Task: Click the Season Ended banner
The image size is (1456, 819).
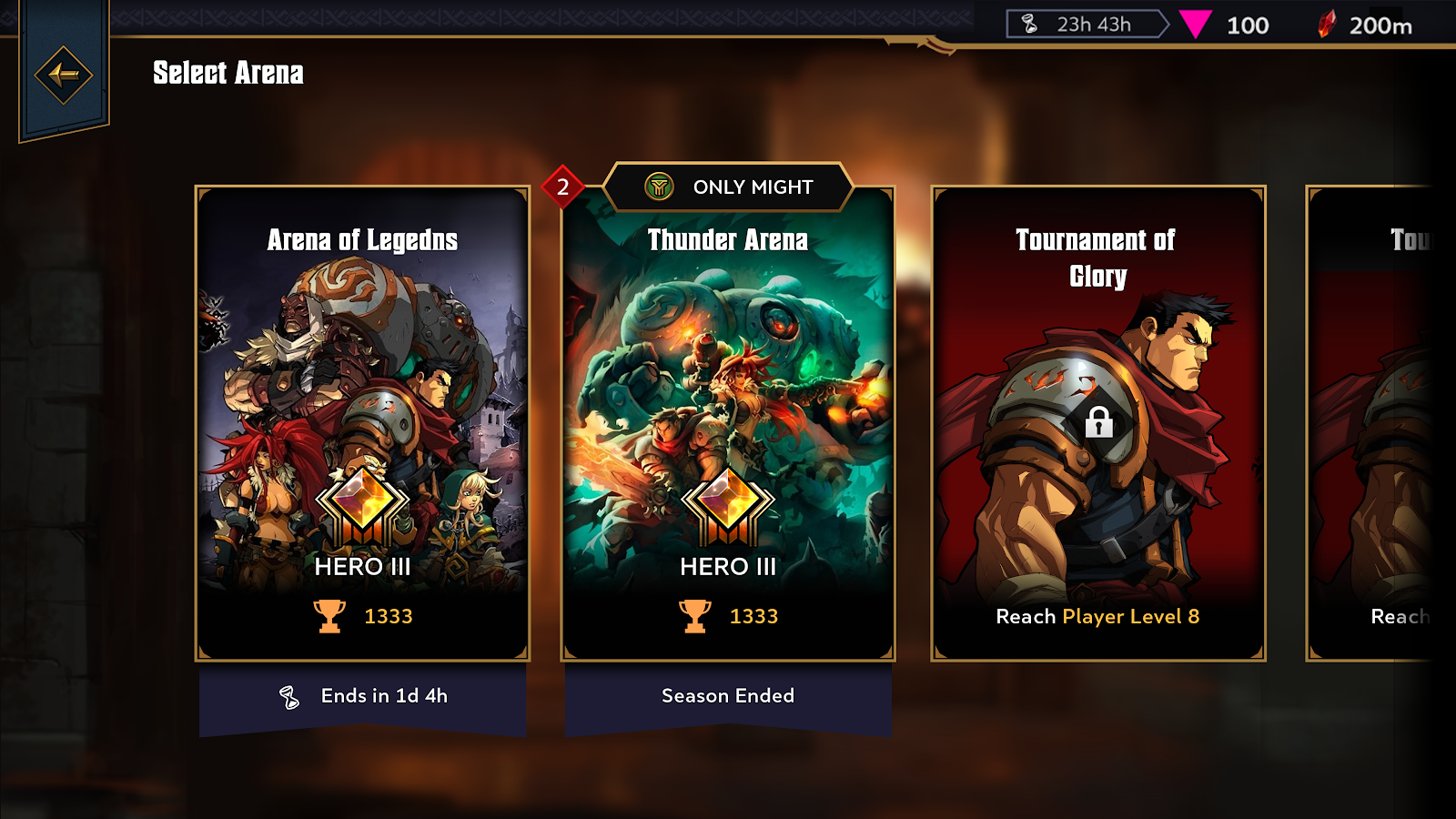Action: (x=728, y=697)
